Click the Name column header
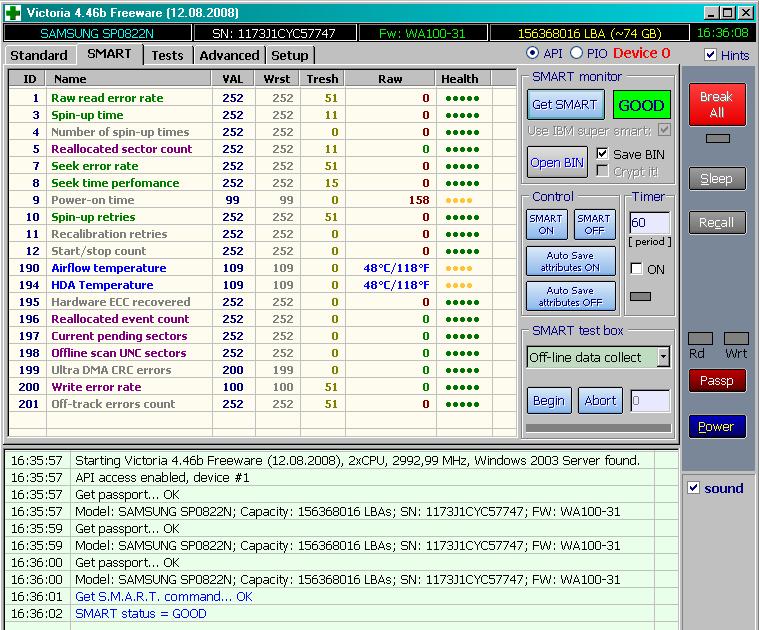The width and height of the screenshot is (759, 630). tap(129, 79)
